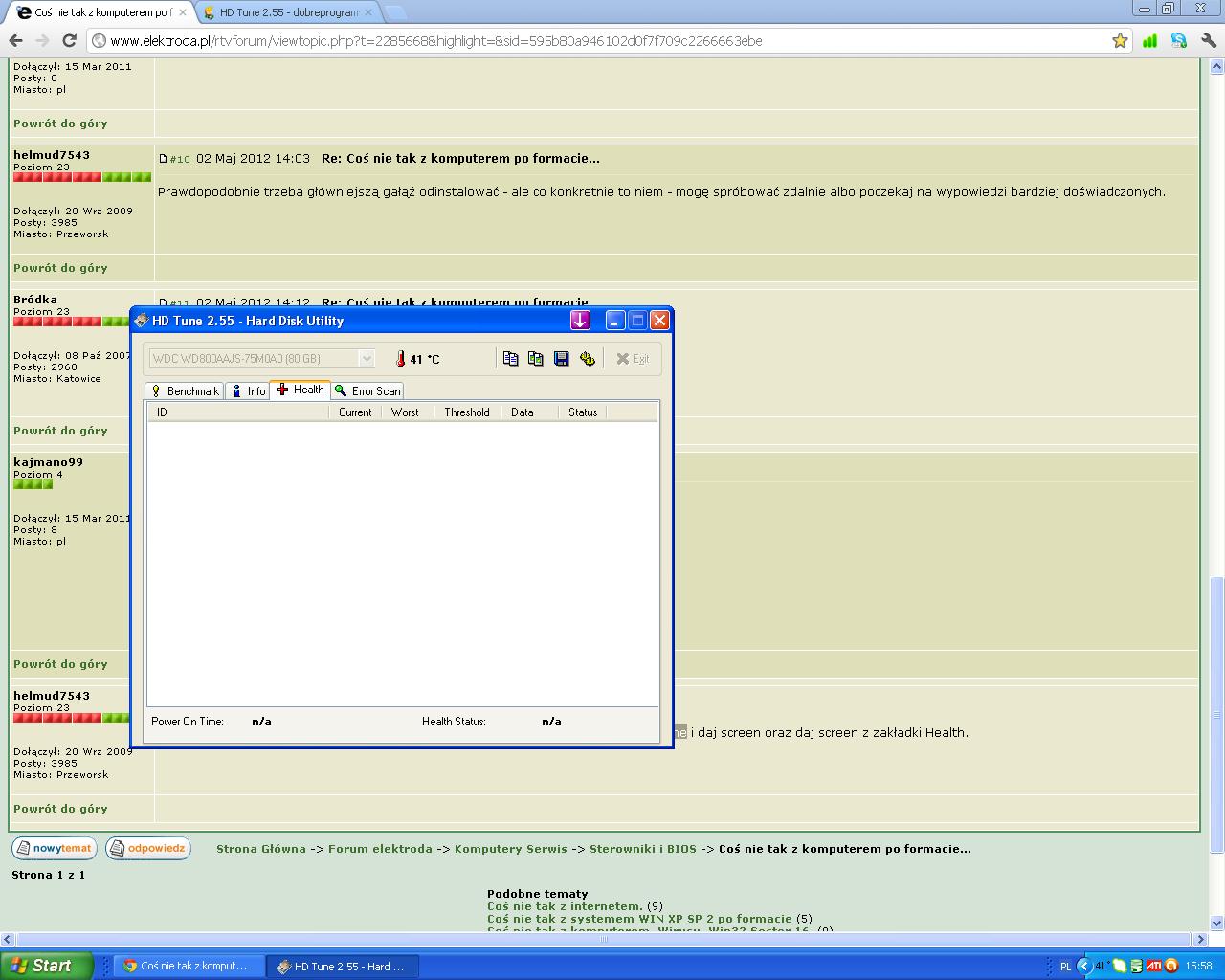The width and height of the screenshot is (1225, 980).
Task: Click the 'Health Status:' label in HD Tune
Action: point(454,722)
